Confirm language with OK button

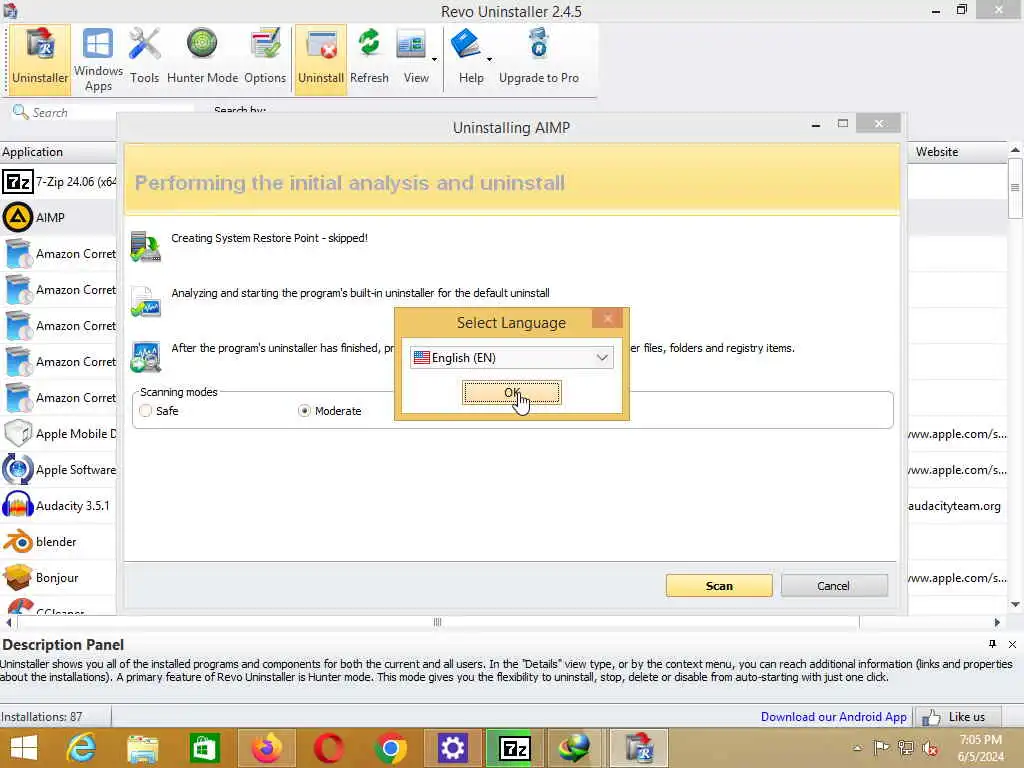[x=511, y=392]
